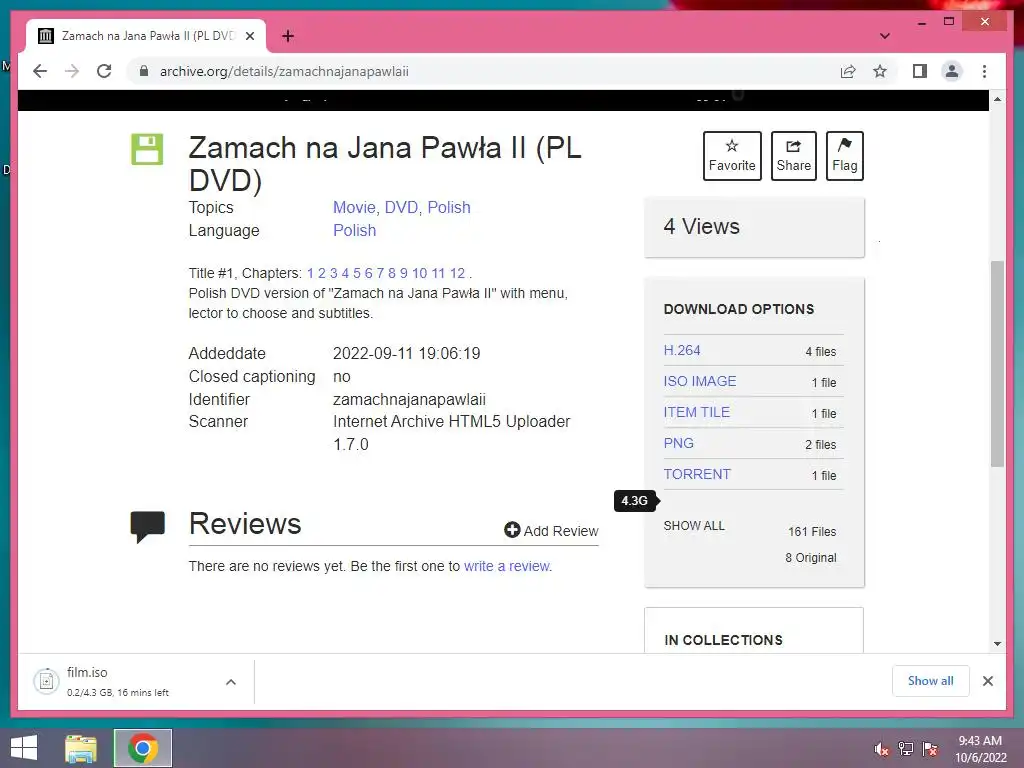Click the Add Review plus icon
This screenshot has height=768, width=1024.
(x=512, y=530)
